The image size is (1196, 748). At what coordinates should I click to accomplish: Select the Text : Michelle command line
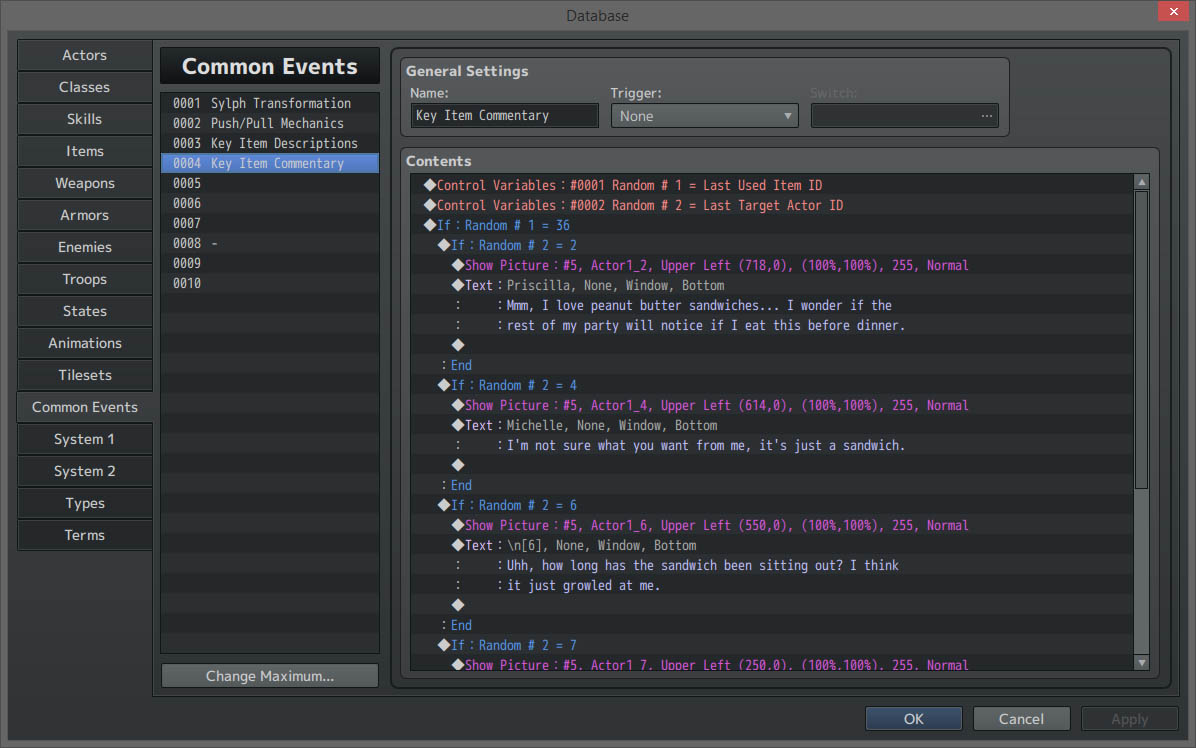coord(772,425)
